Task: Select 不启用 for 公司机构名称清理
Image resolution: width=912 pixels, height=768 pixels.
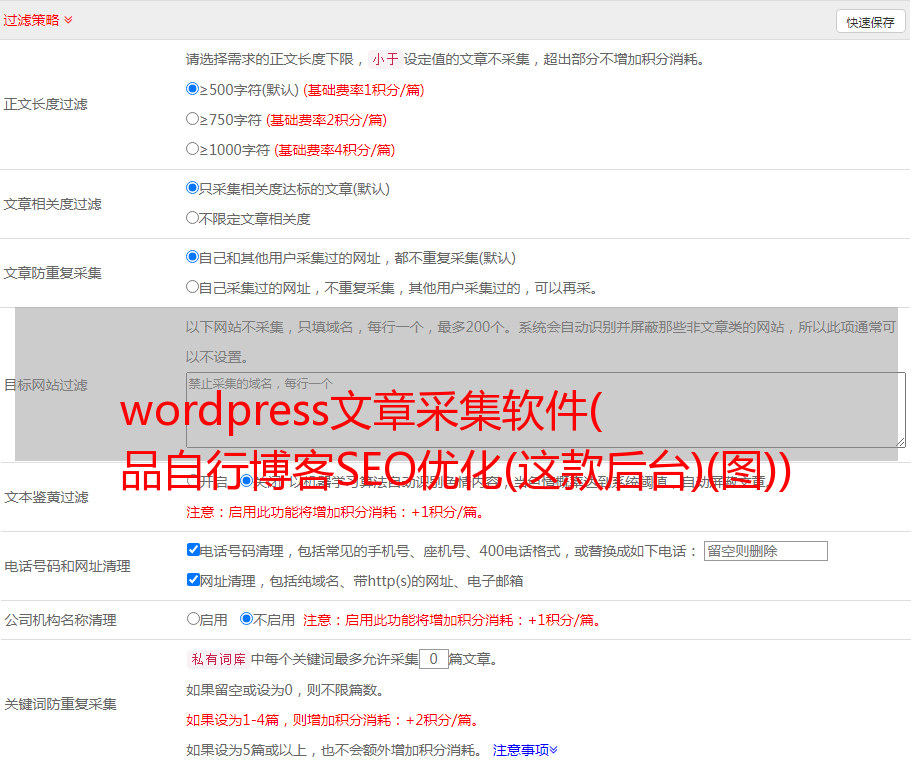Action: click(246, 619)
